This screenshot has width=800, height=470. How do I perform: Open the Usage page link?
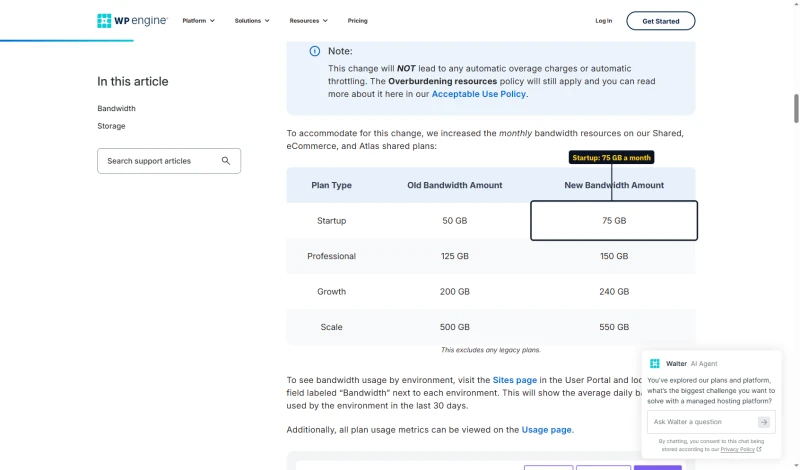pyautogui.click(x=546, y=430)
